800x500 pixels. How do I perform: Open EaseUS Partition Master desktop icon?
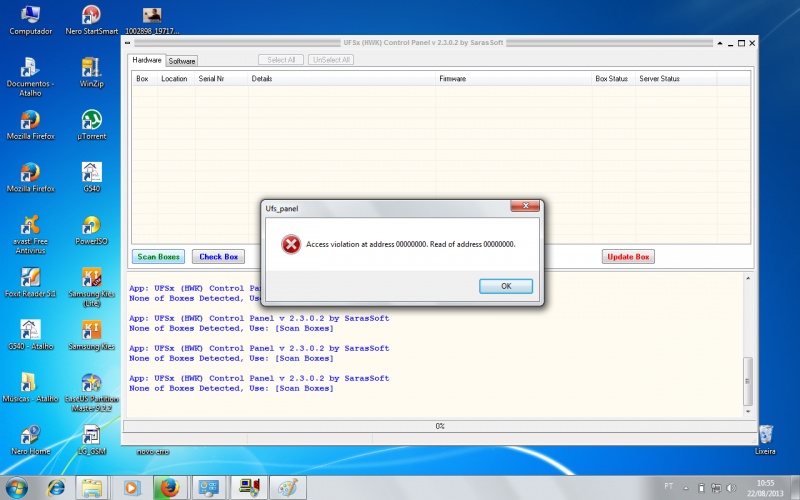pos(91,386)
